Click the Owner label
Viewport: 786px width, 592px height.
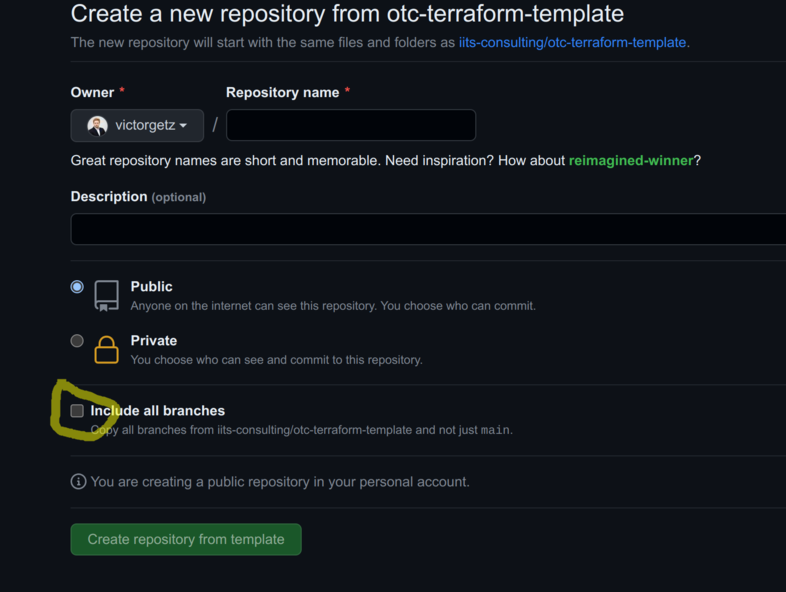[x=92, y=92]
